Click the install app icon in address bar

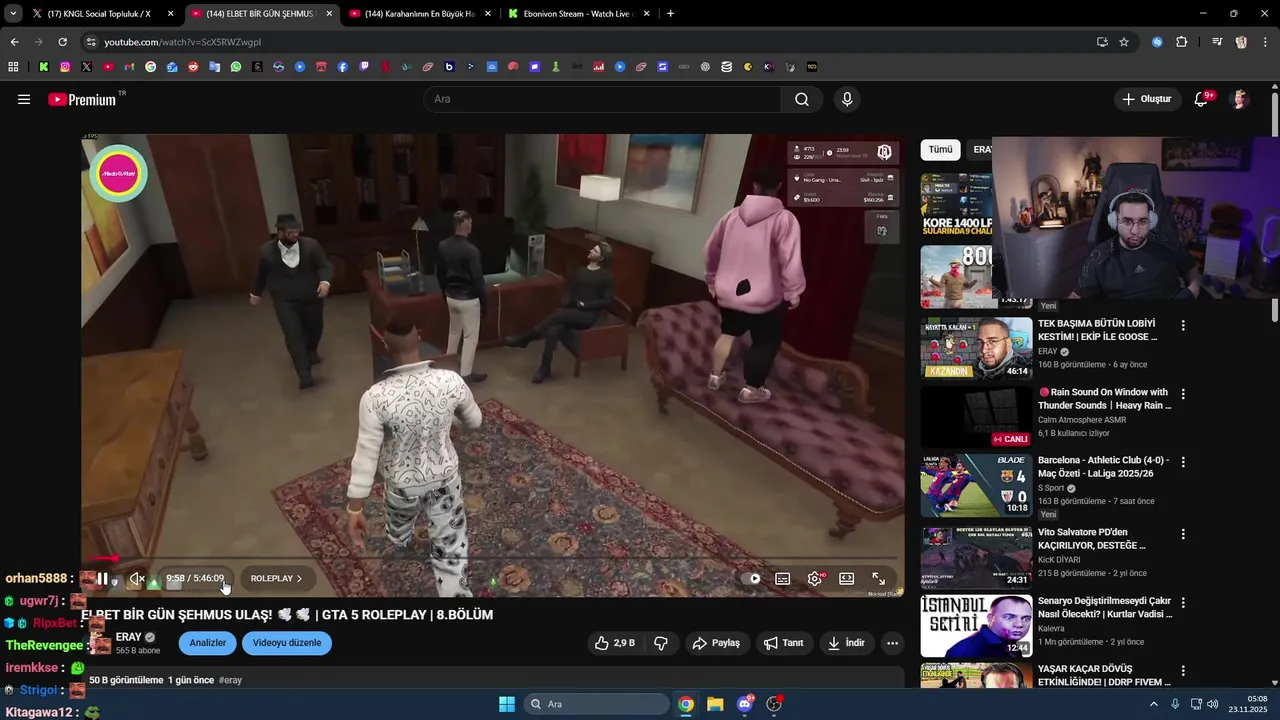pyautogui.click(x=1102, y=42)
